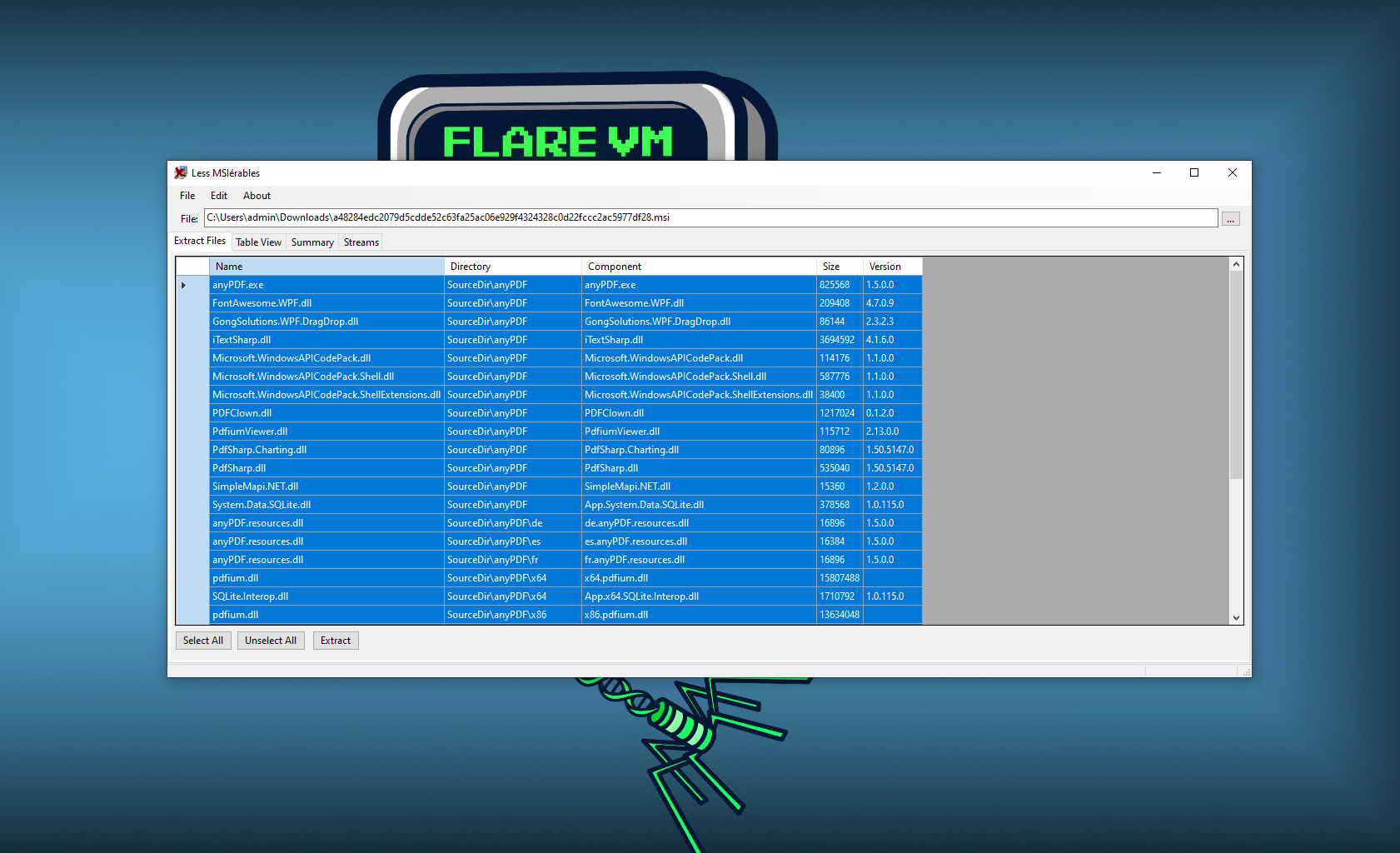This screenshot has height=853, width=1400.
Task: Click the file list scrollbar up arrow
Action: pos(1236,265)
